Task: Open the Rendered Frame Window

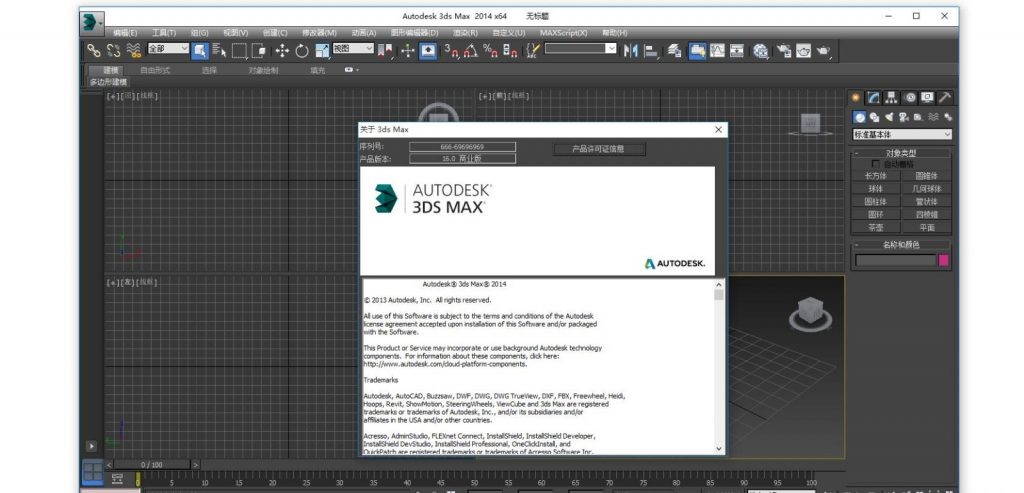Action: click(803, 50)
